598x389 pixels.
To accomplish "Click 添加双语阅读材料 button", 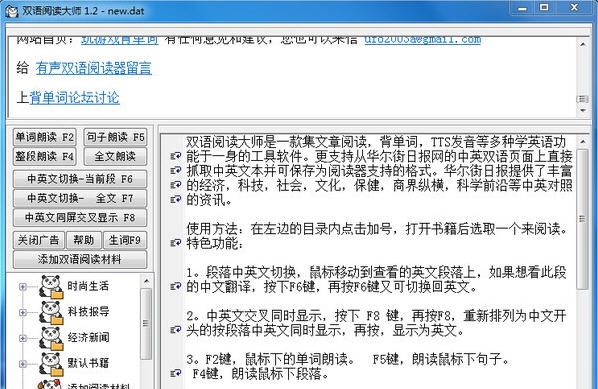I will pyautogui.click(x=80, y=259).
